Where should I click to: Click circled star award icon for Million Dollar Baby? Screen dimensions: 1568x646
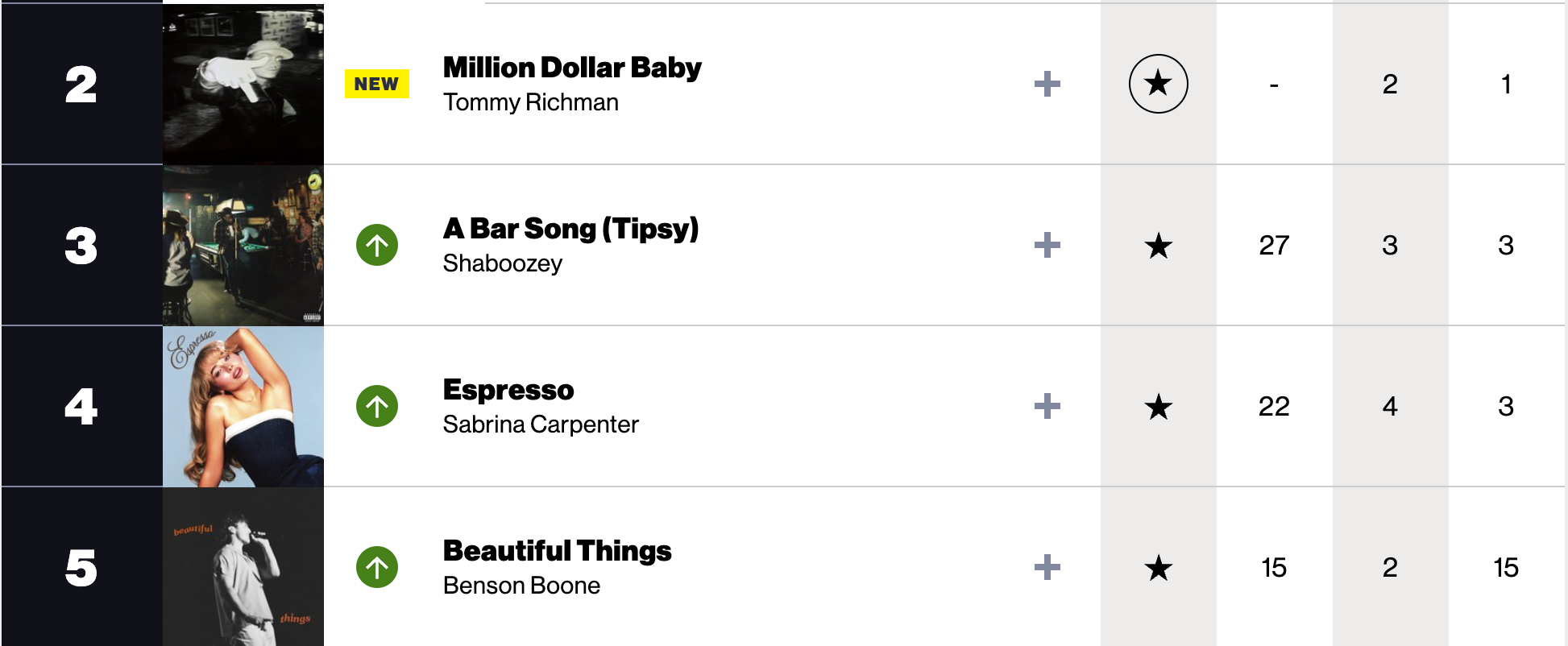pyautogui.click(x=1158, y=84)
